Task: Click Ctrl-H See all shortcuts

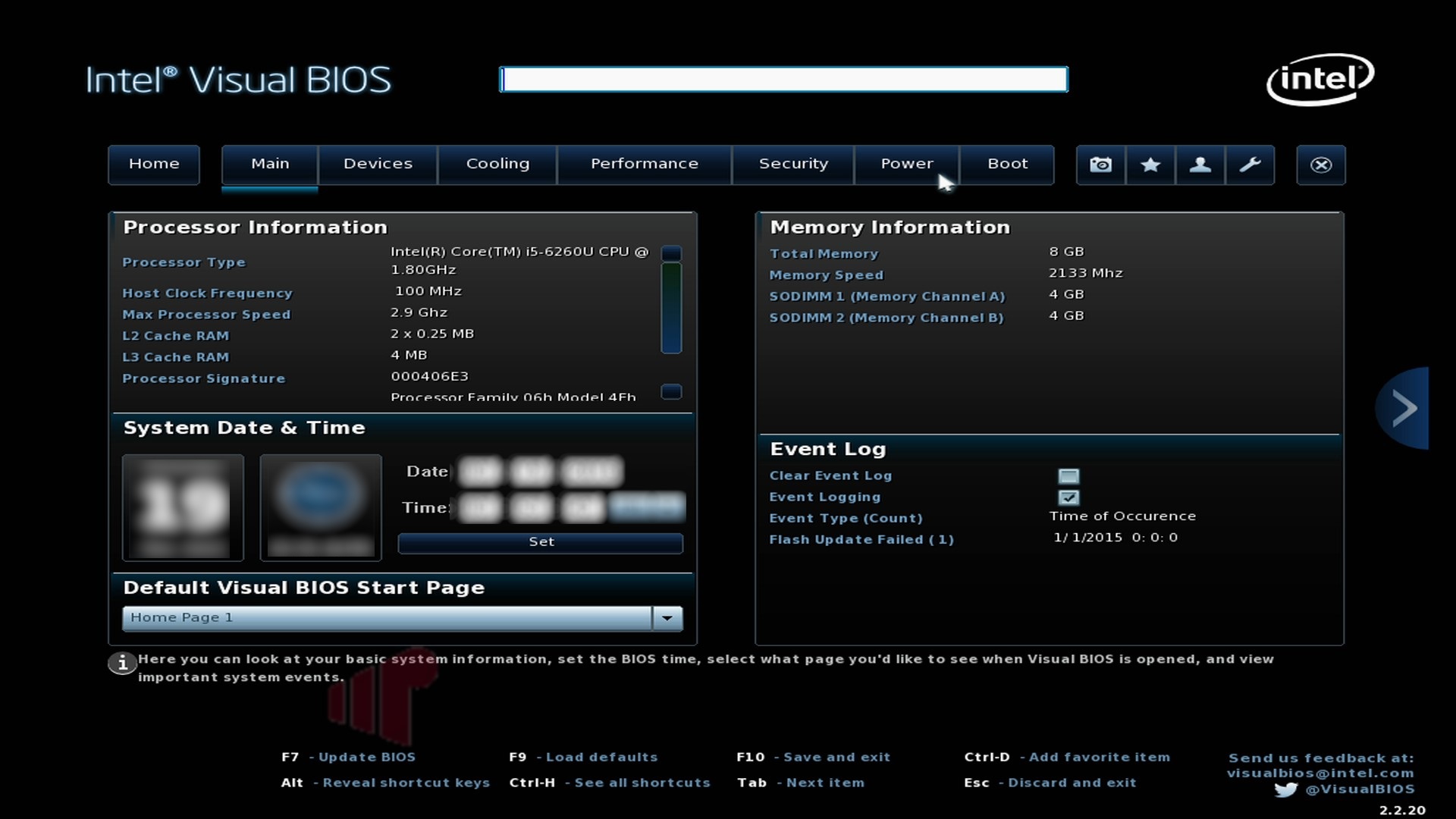Action: pos(610,783)
